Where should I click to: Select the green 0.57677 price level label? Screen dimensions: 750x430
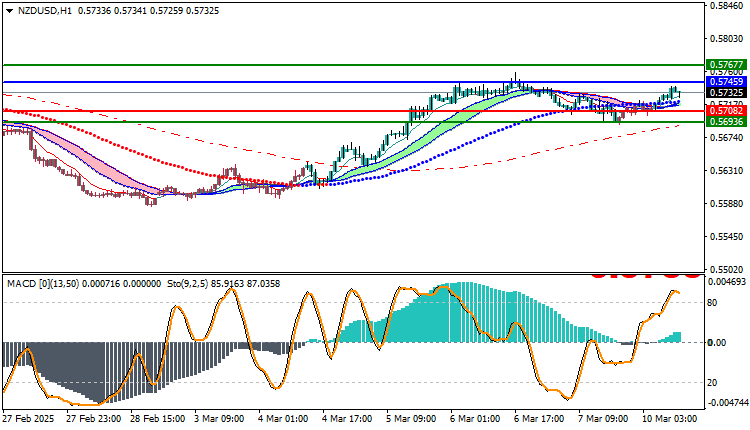727,65
